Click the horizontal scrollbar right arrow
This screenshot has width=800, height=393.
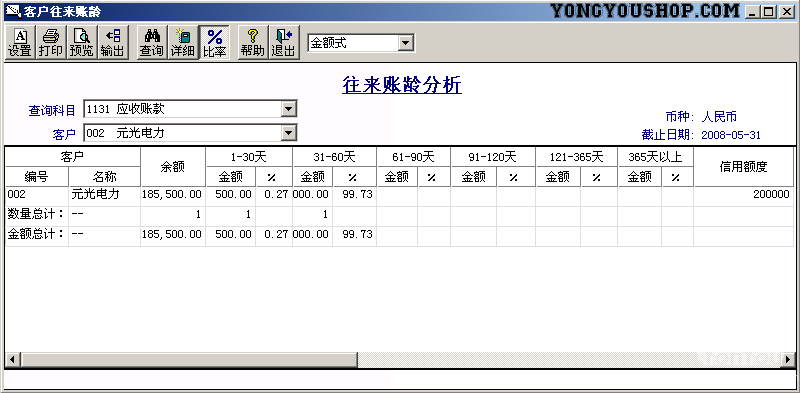tap(789, 359)
